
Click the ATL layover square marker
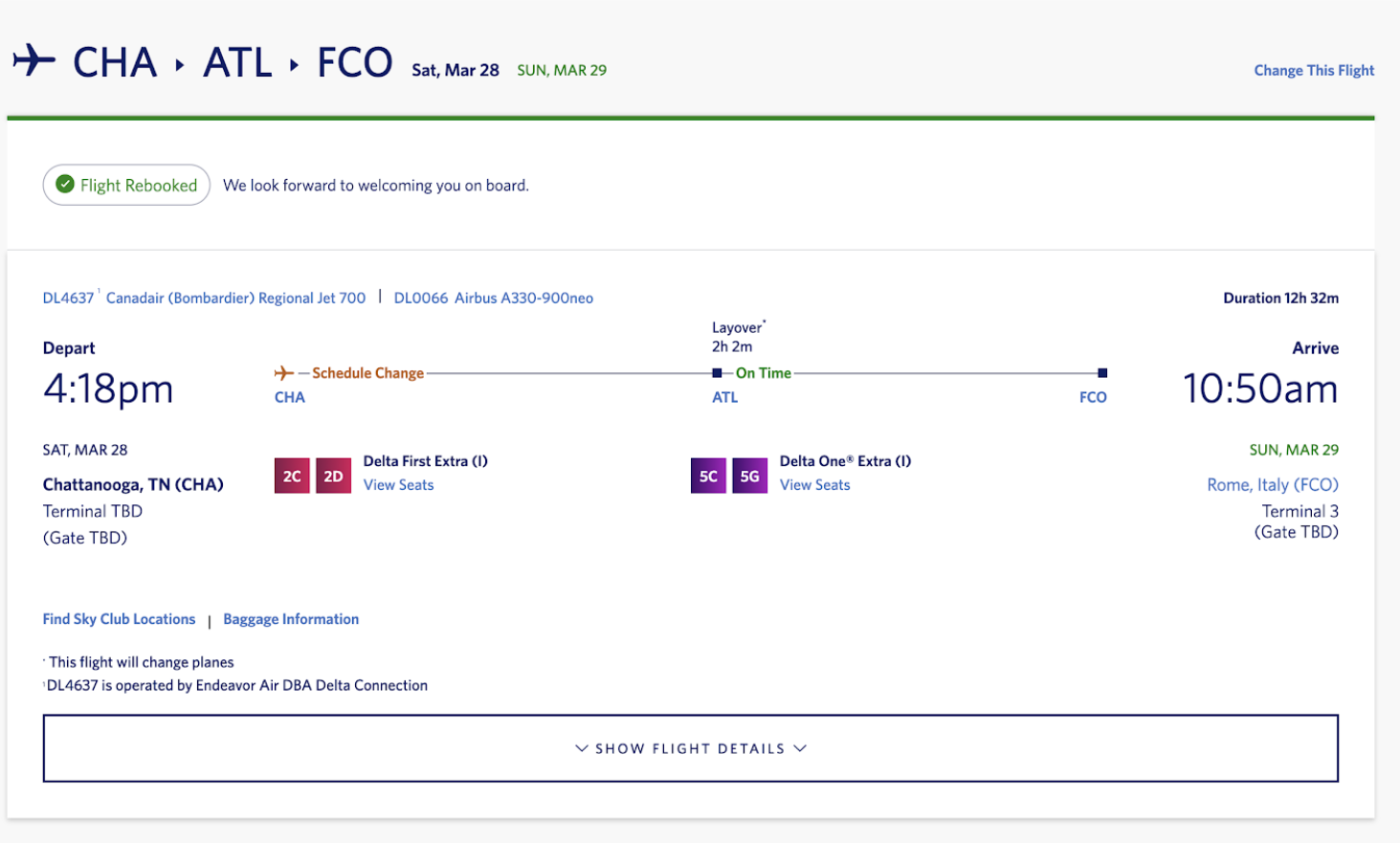[x=717, y=373]
